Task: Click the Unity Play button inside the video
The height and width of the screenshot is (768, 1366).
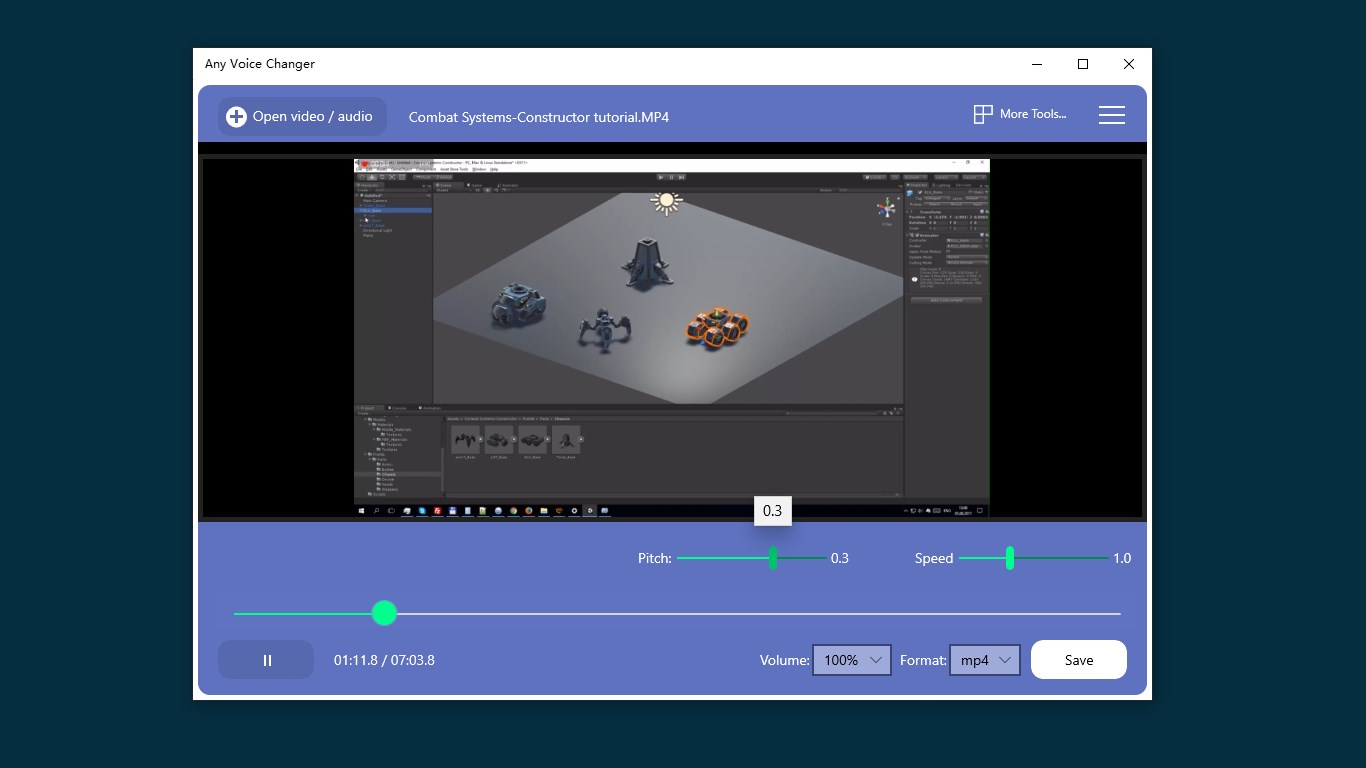Action: pos(660,176)
